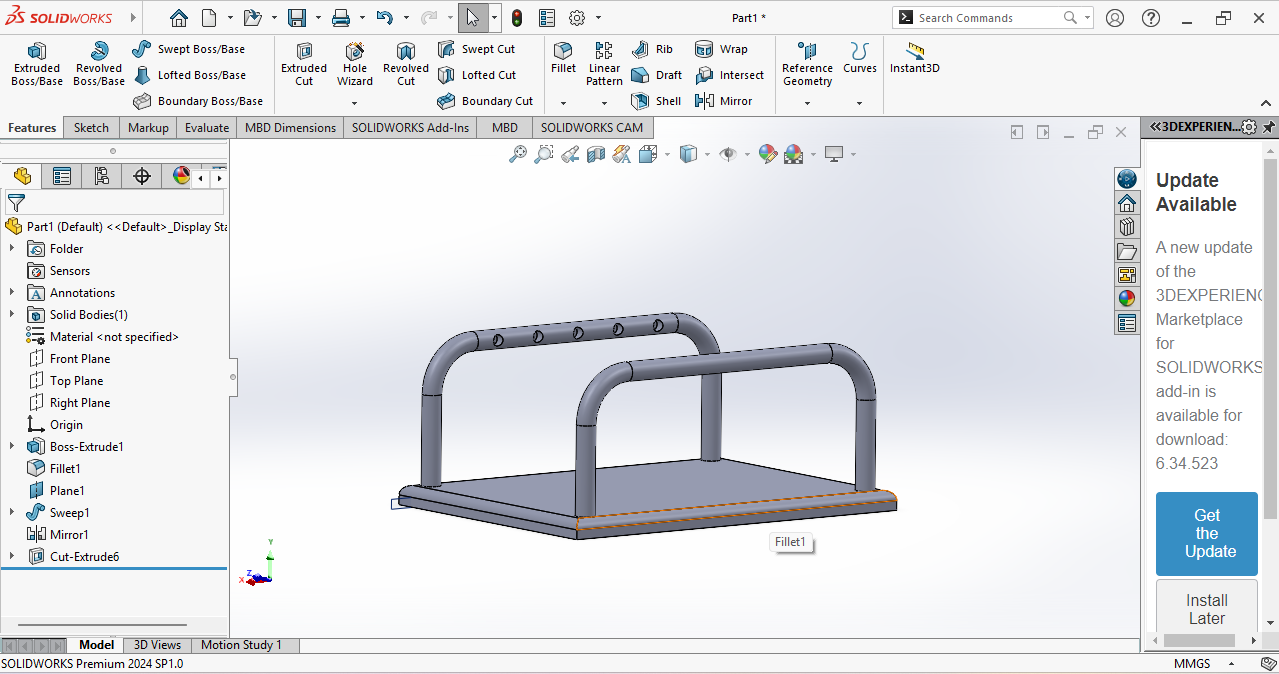
Task: Choose Boundary Boss/Base feature
Action: (x=198, y=101)
